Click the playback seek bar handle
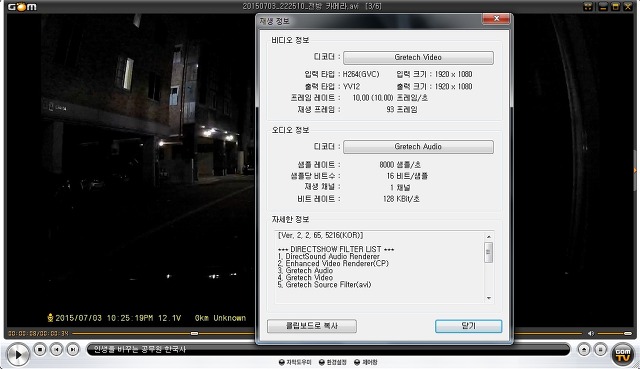Viewport: 640px width, 369px height. [194, 333]
